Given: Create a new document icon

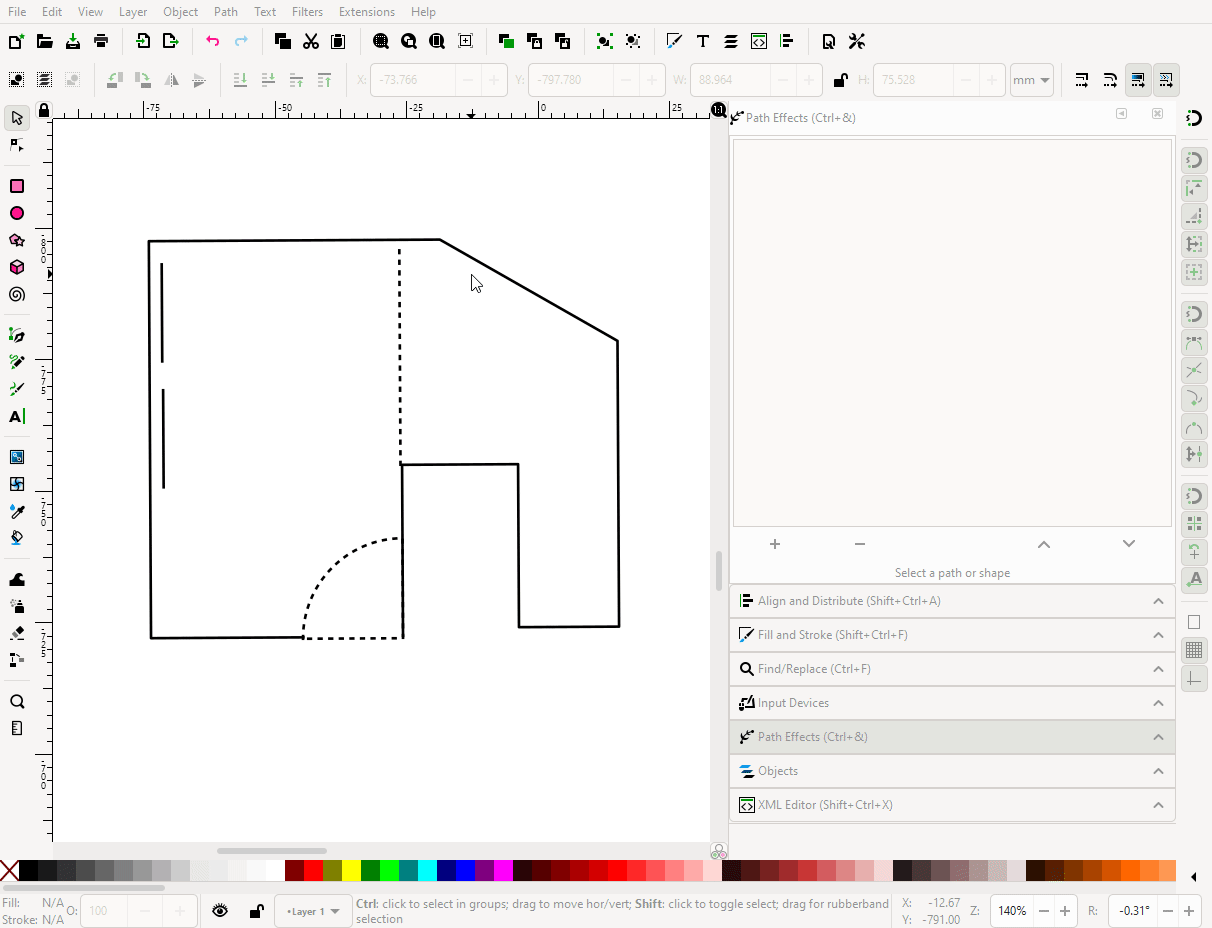Looking at the screenshot, I should 16,41.
